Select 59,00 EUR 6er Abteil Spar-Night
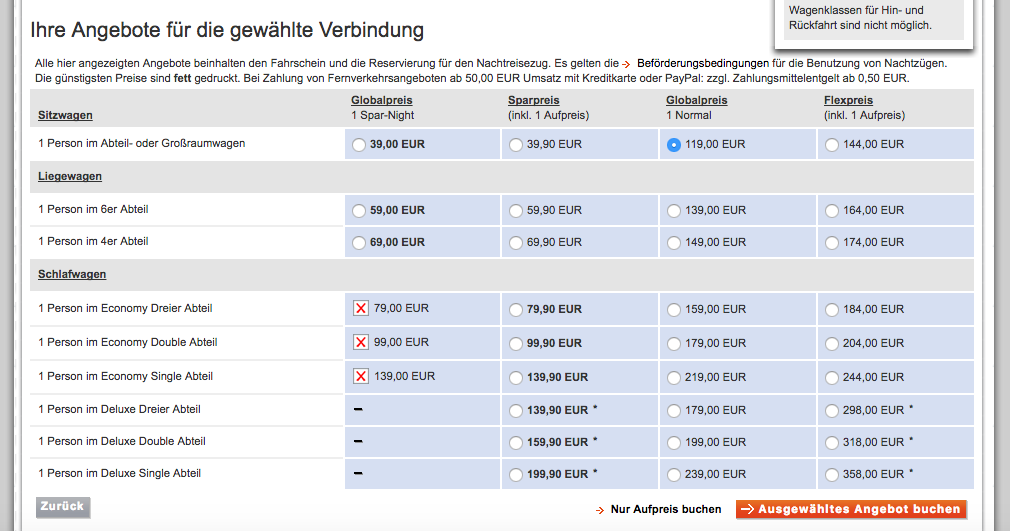This screenshot has height=531, width=1010. [360, 211]
